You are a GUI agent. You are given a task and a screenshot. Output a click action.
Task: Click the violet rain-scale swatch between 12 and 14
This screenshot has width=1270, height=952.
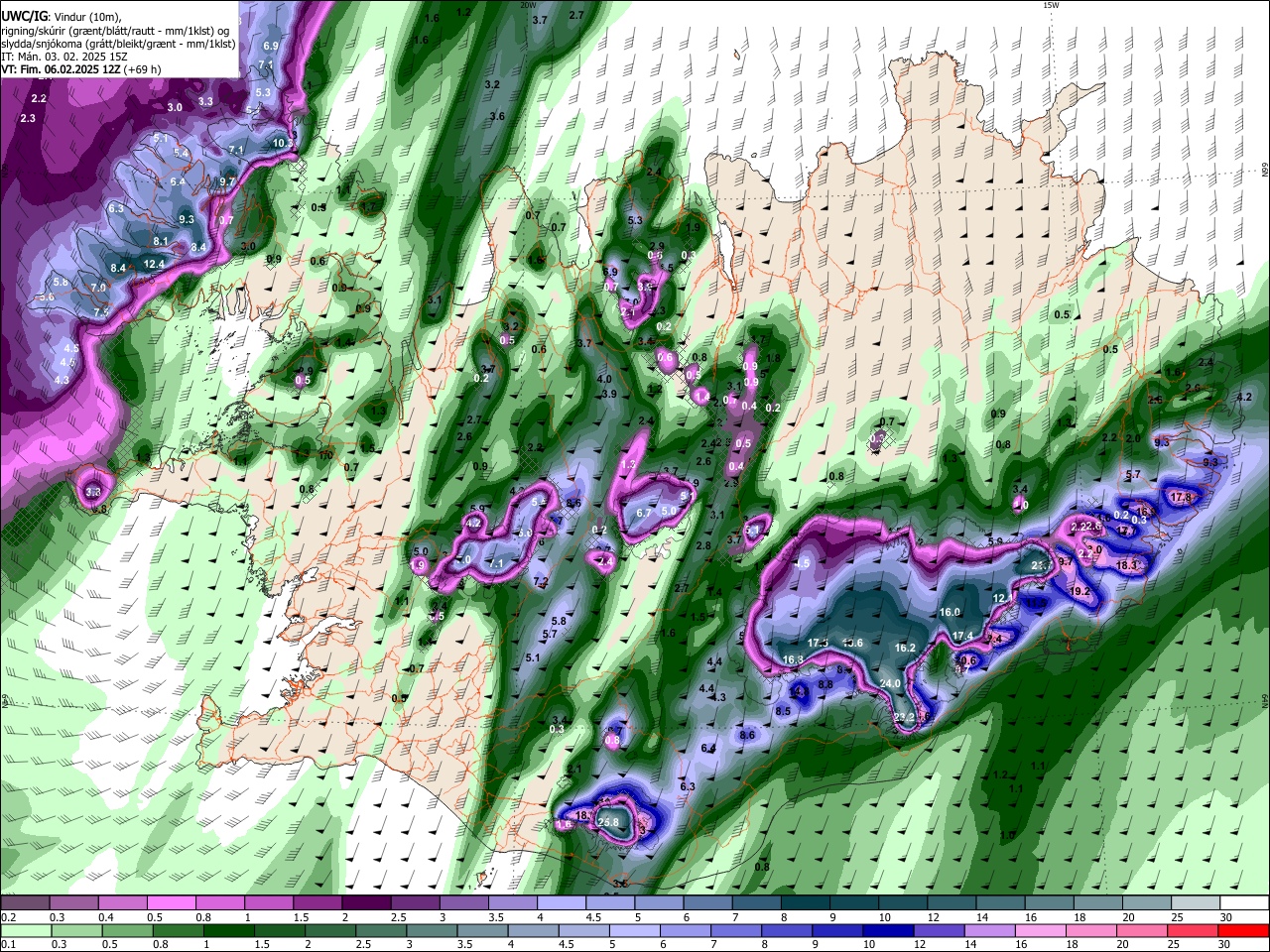tap(940, 930)
